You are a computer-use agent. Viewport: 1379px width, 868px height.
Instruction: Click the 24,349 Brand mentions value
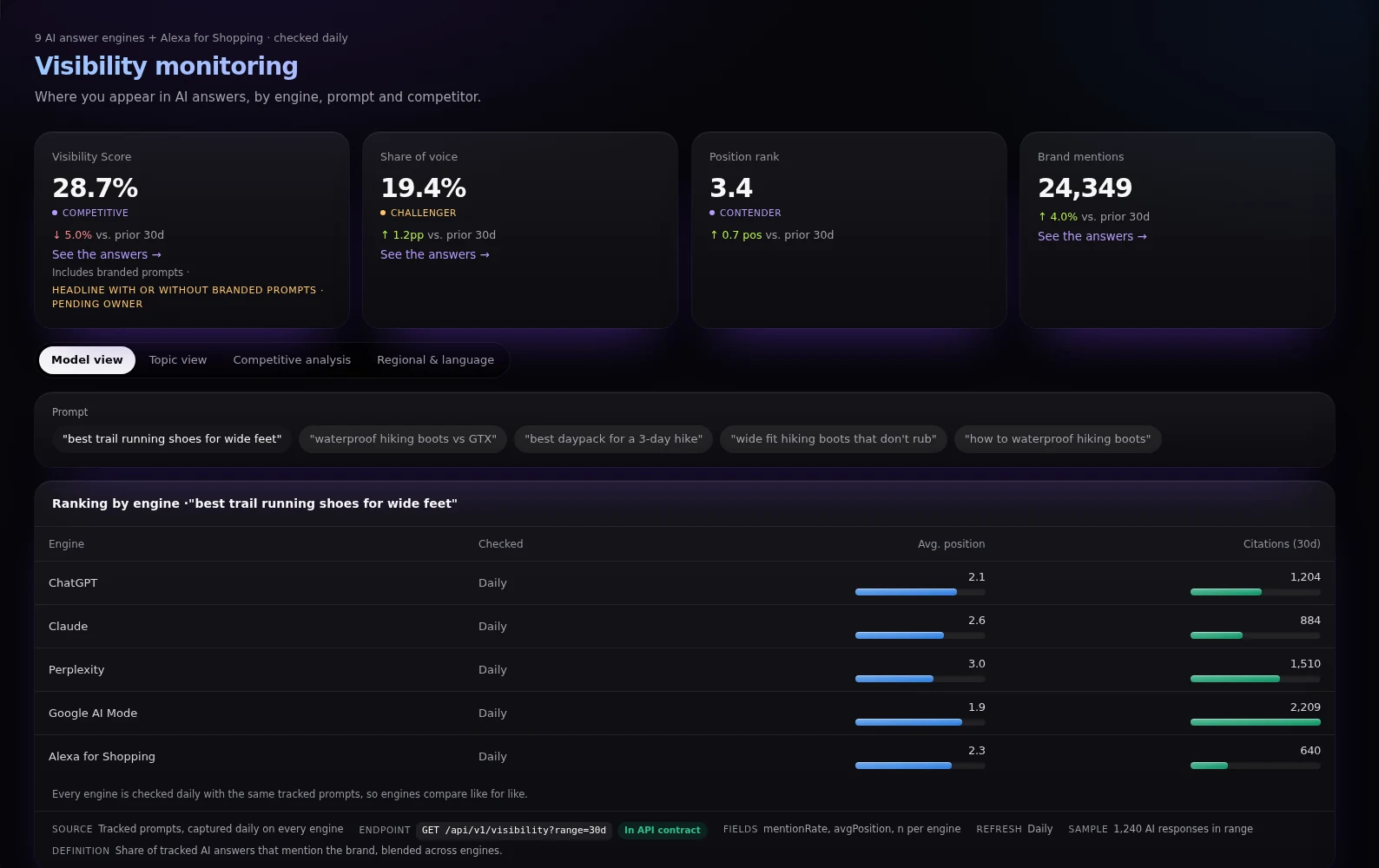[1085, 187]
